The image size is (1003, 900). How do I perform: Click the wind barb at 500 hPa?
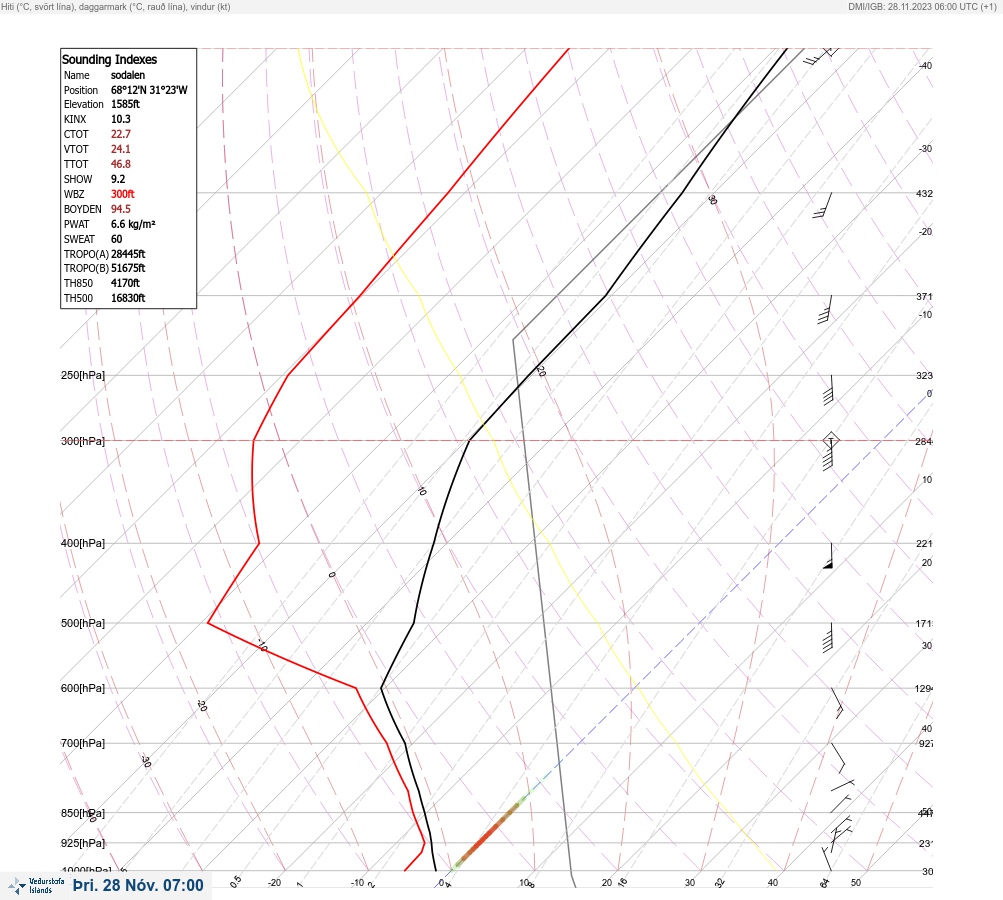pos(828,637)
